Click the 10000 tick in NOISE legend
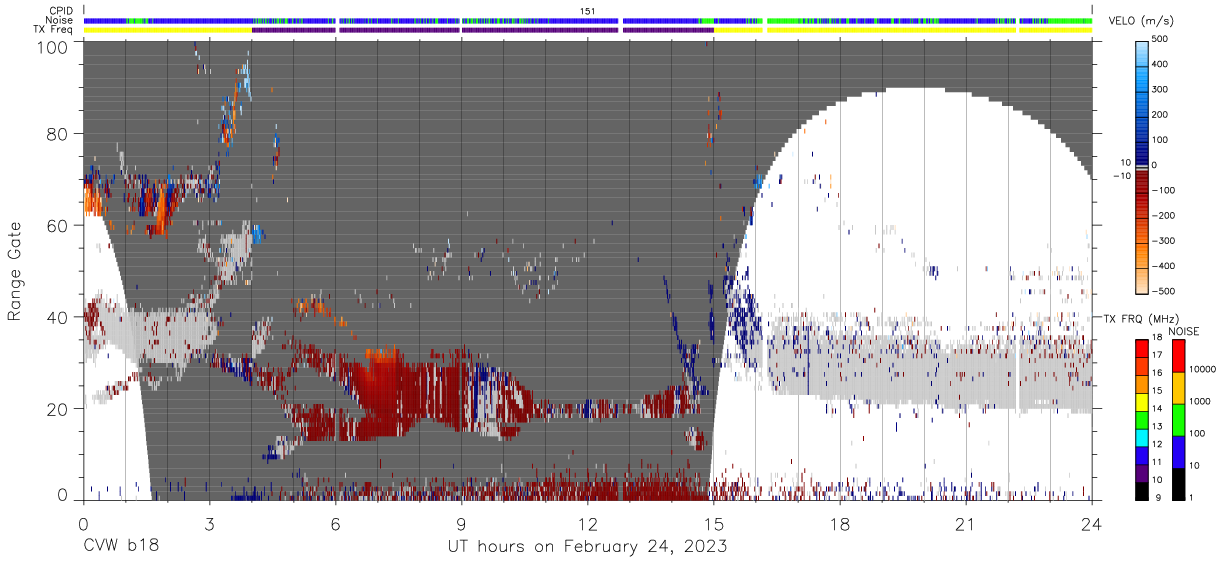The height and width of the screenshot is (567, 1228). click(x=1203, y=369)
